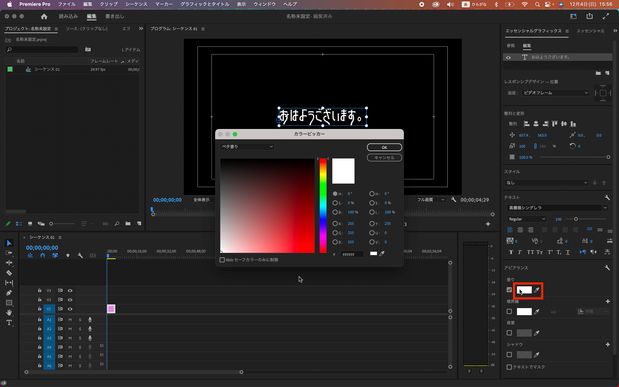619x387 pixels.
Task: Select the Ripple Edit tool
Action: pyautogui.click(x=9, y=263)
